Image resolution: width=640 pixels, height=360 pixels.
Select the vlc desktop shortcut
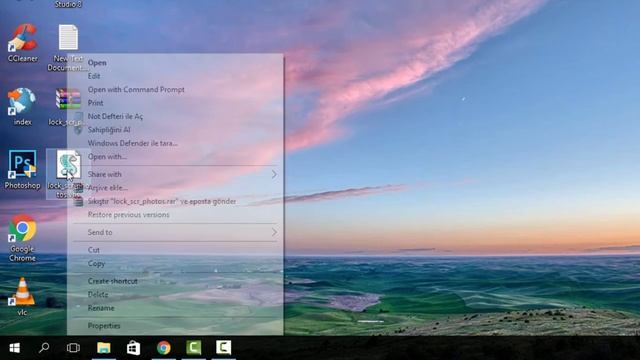[22, 297]
